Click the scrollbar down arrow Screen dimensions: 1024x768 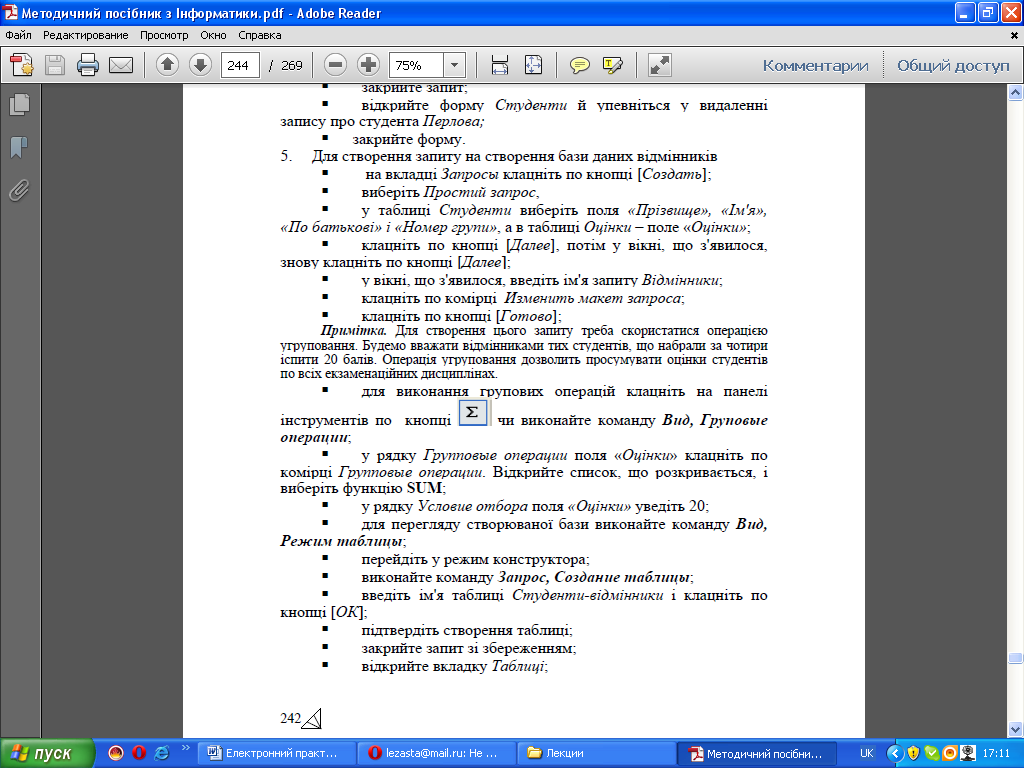1016,728
